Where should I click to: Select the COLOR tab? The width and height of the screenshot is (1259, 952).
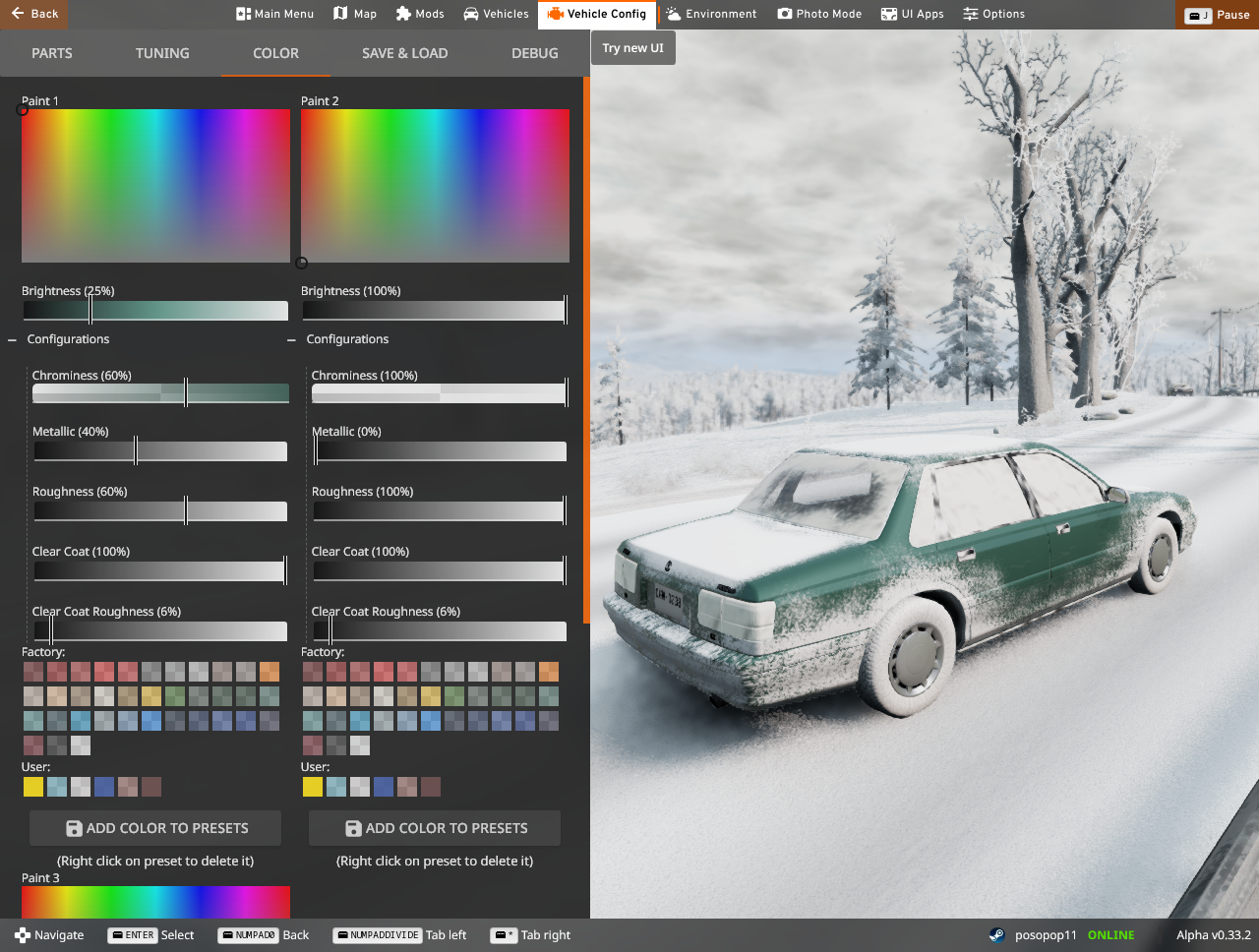pyautogui.click(x=275, y=53)
